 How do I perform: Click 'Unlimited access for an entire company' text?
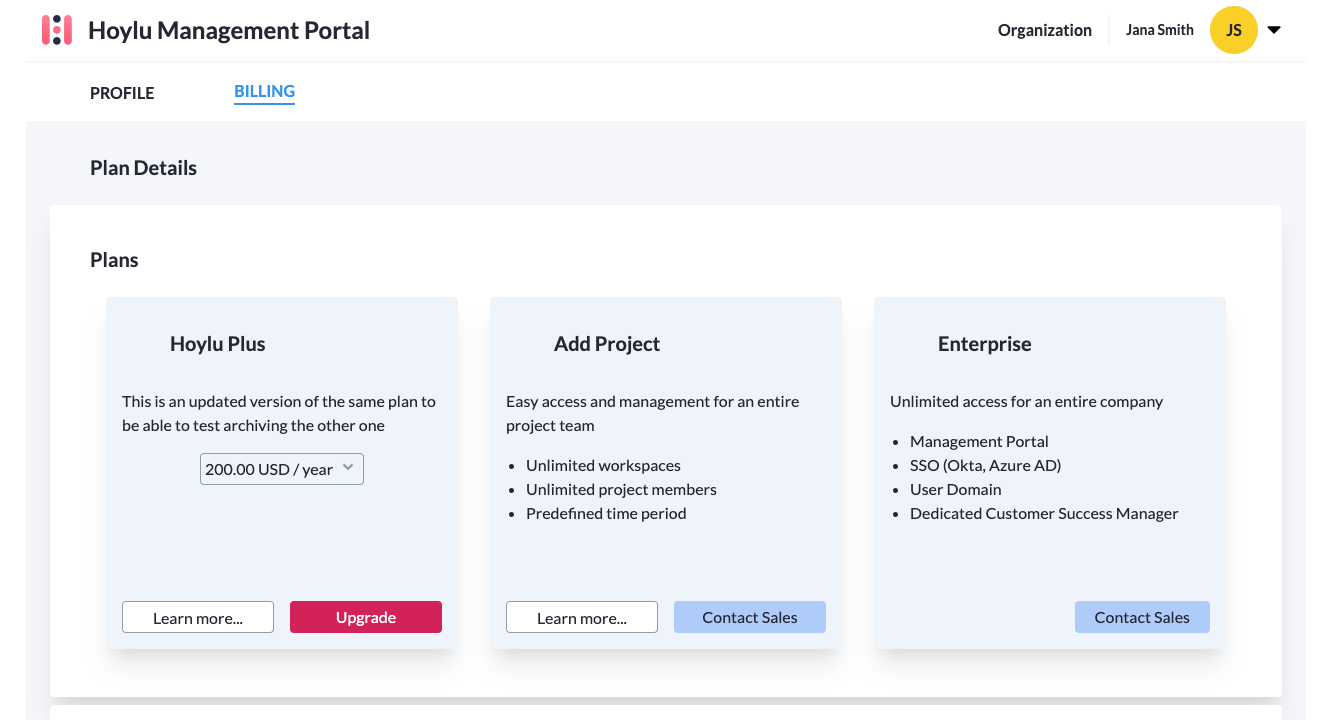click(1026, 401)
